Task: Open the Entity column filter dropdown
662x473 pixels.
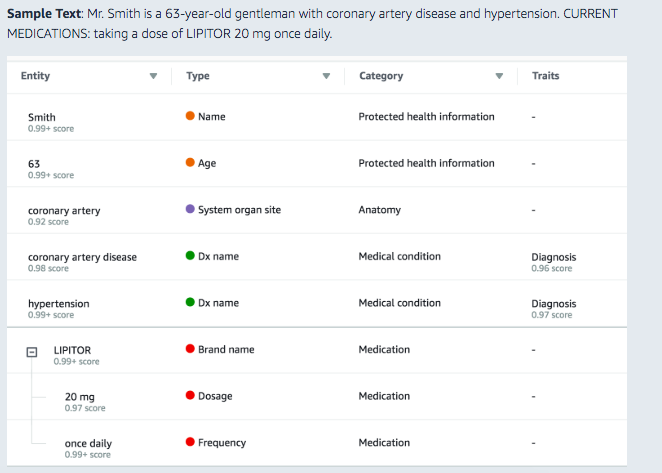Action: (153, 76)
